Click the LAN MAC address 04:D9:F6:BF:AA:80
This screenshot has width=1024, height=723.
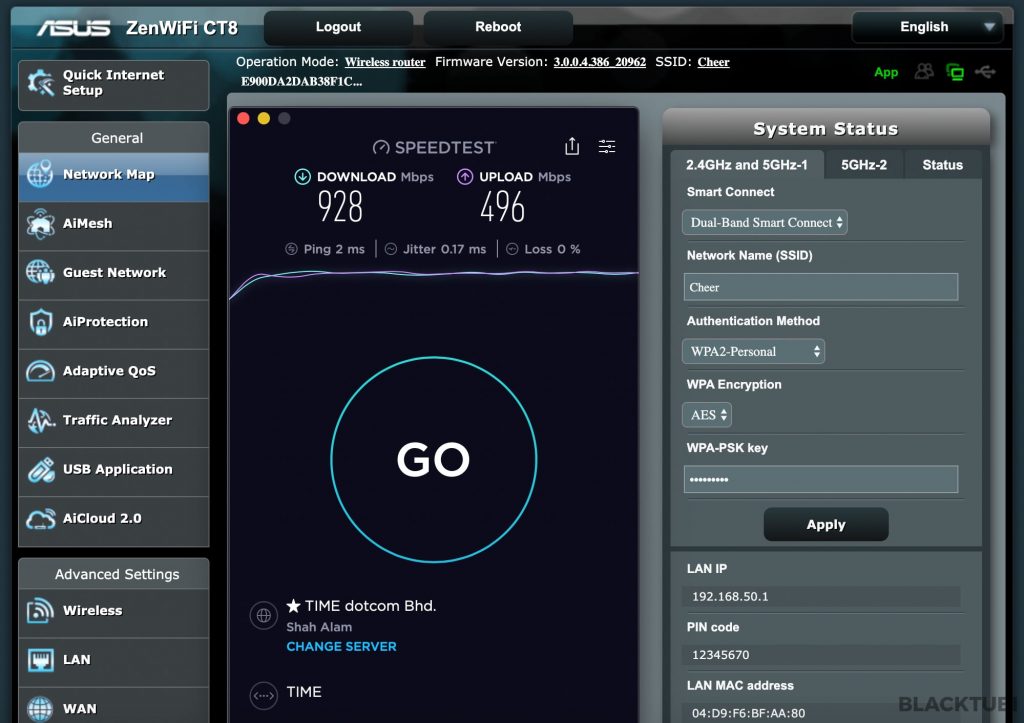click(748, 713)
